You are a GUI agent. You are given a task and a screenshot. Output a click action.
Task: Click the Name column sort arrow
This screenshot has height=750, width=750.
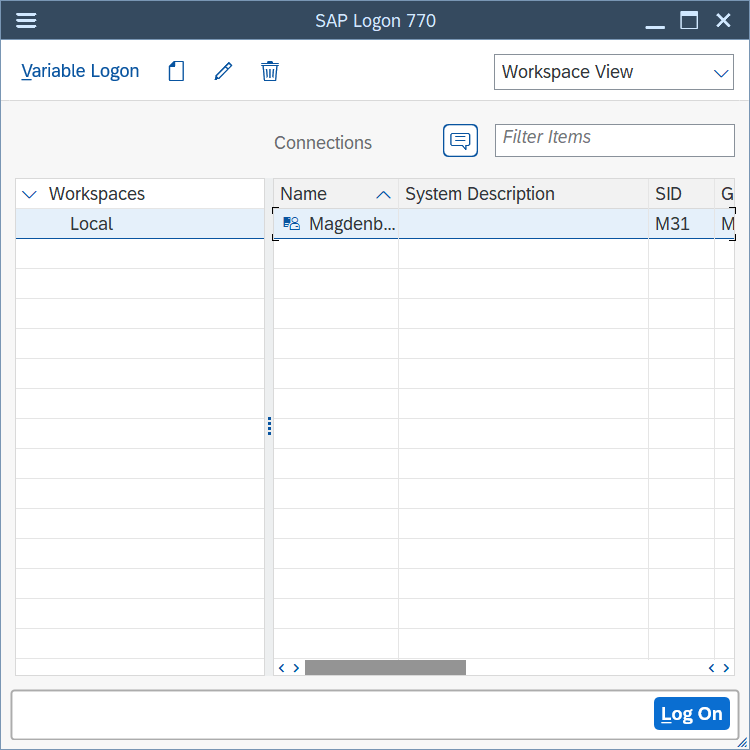(384, 195)
